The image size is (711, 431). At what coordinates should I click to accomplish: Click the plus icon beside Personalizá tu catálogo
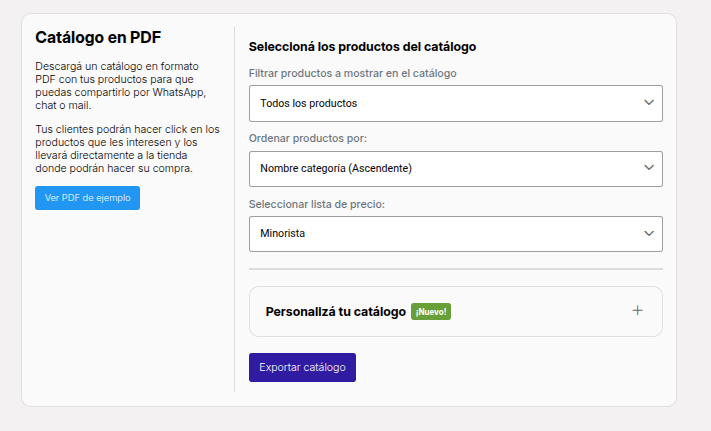pyautogui.click(x=637, y=310)
